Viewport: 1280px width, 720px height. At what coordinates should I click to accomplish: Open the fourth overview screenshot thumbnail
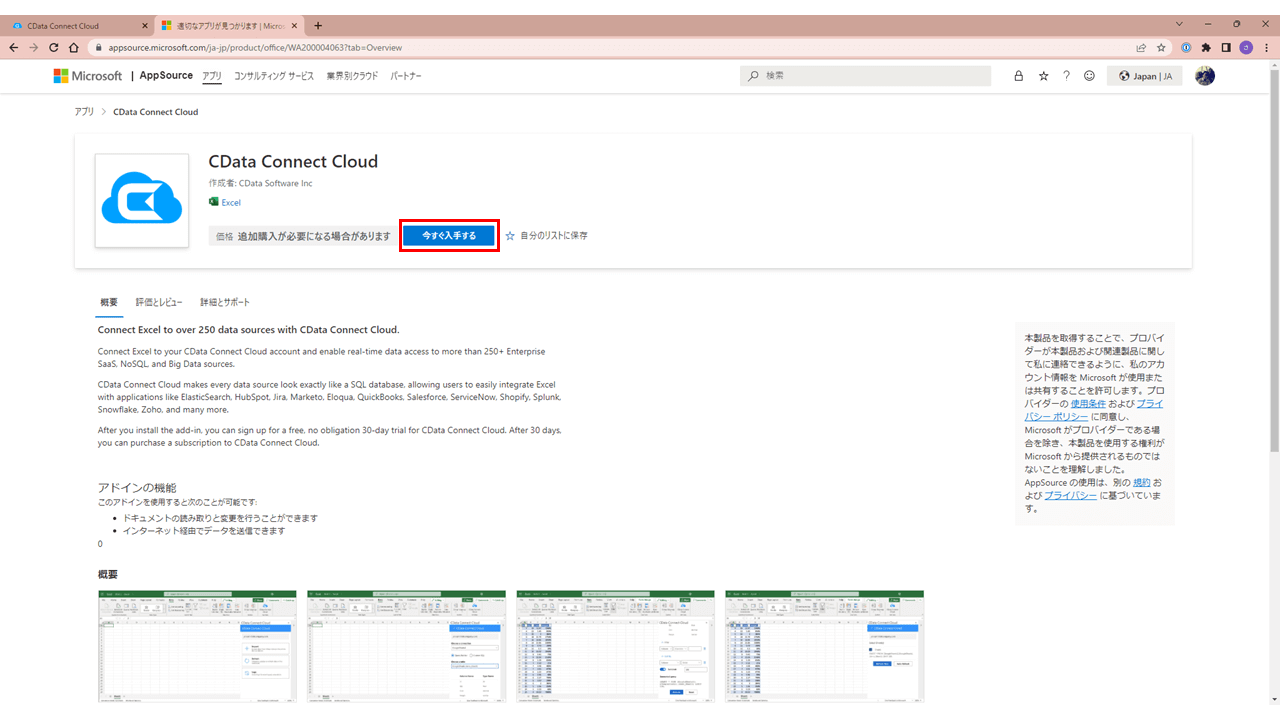[x=824, y=647]
